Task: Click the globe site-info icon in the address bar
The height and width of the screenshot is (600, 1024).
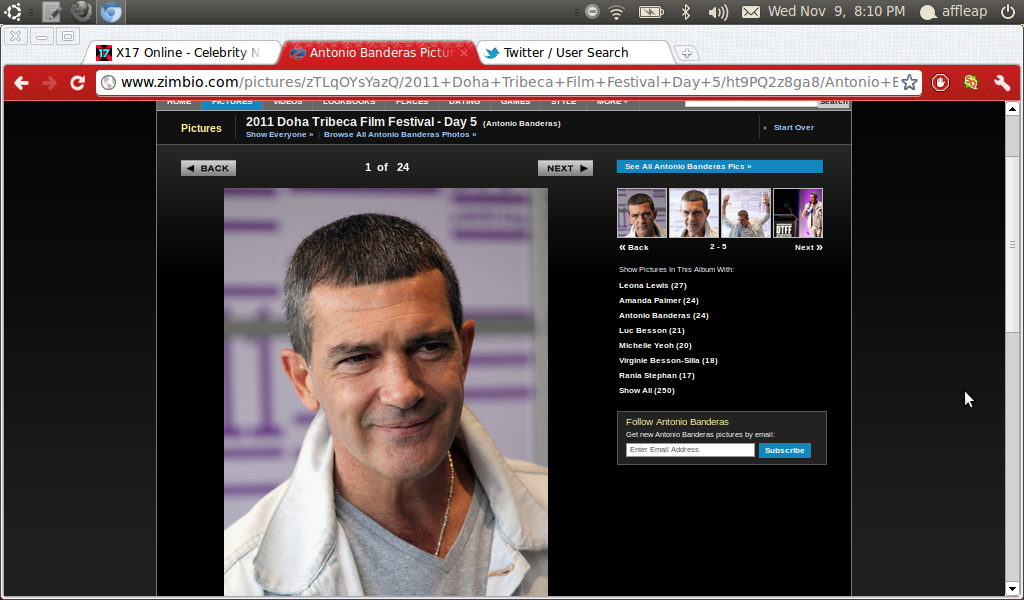Action: [108, 82]
